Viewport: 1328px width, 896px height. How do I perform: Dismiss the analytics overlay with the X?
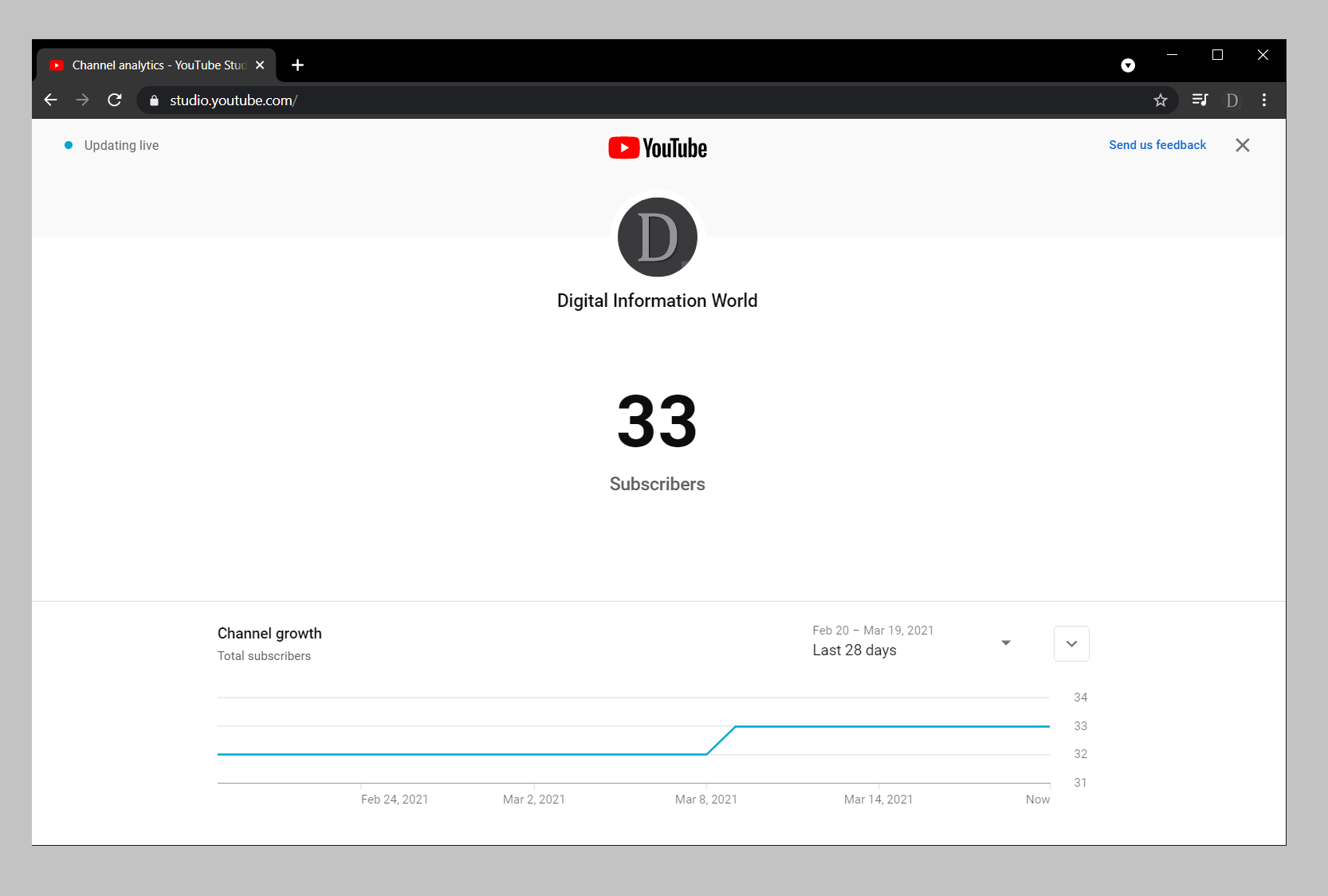(x=1242, y=145)
